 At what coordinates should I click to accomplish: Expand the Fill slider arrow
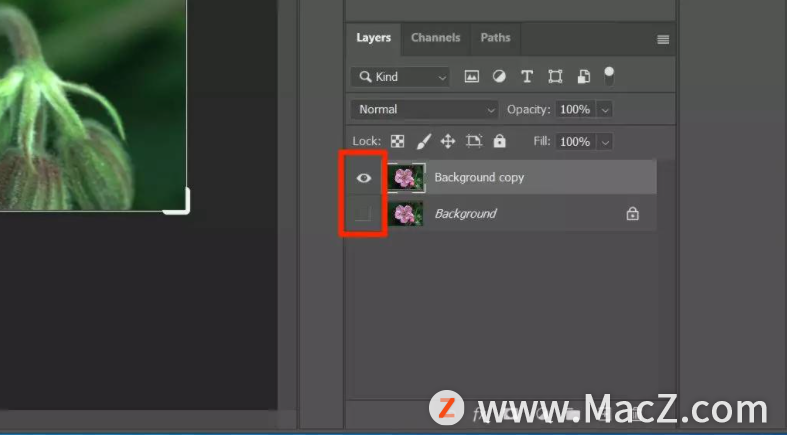coord(605,142)
